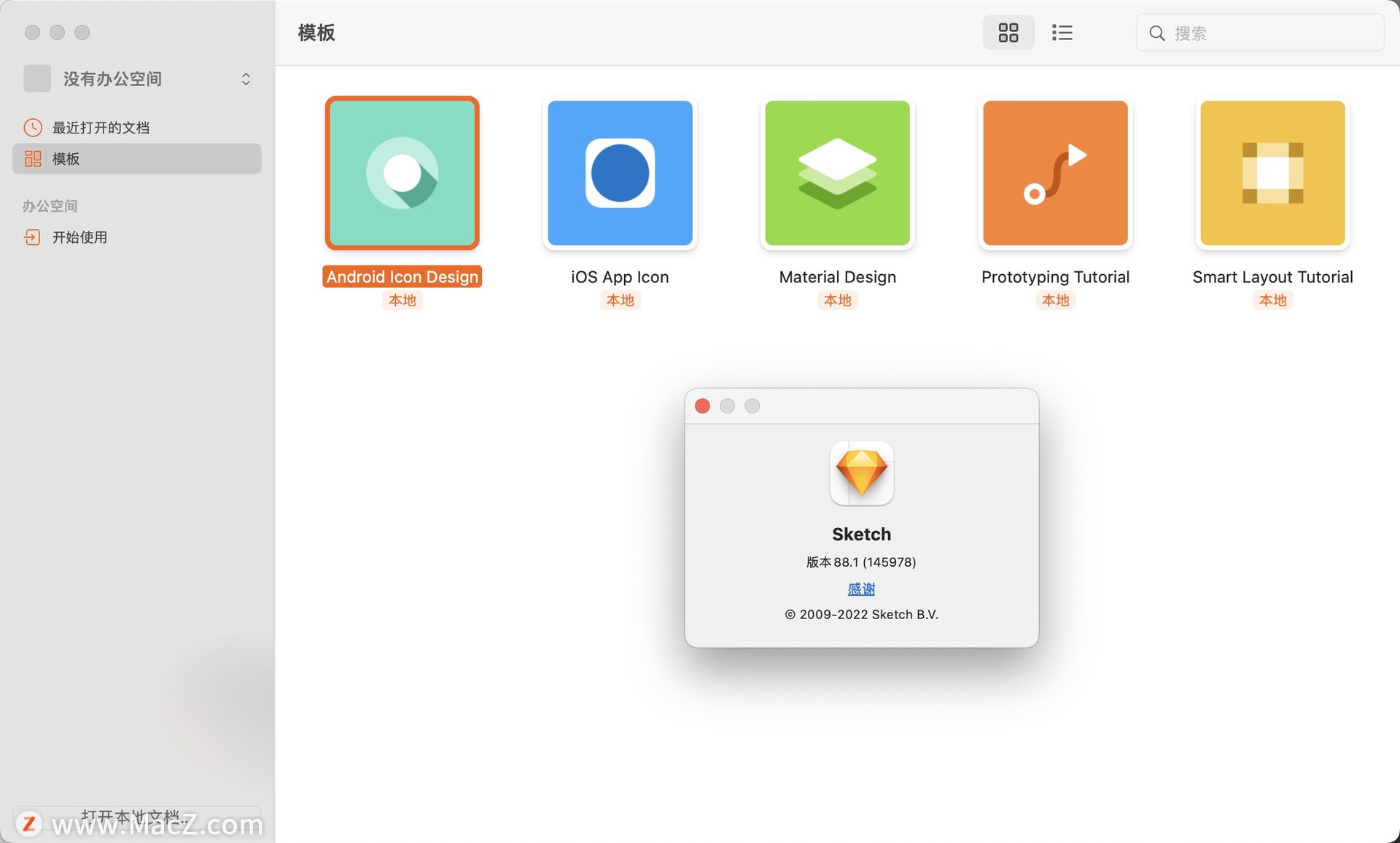Screen dimensions: 1400x843
Task: Click 本地 badge under Smart Layout Tutorial
Action: [x=1272, y=300]
